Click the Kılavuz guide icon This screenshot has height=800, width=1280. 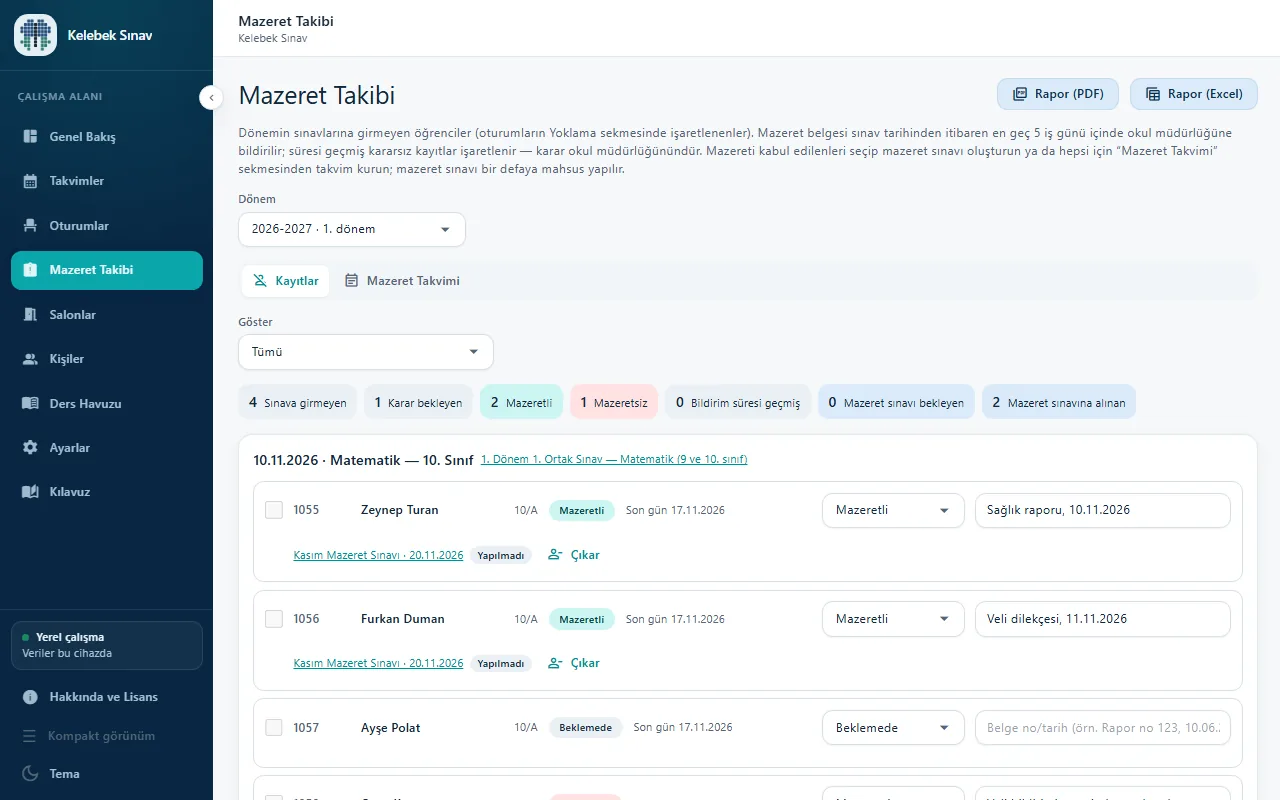point(30,492)
